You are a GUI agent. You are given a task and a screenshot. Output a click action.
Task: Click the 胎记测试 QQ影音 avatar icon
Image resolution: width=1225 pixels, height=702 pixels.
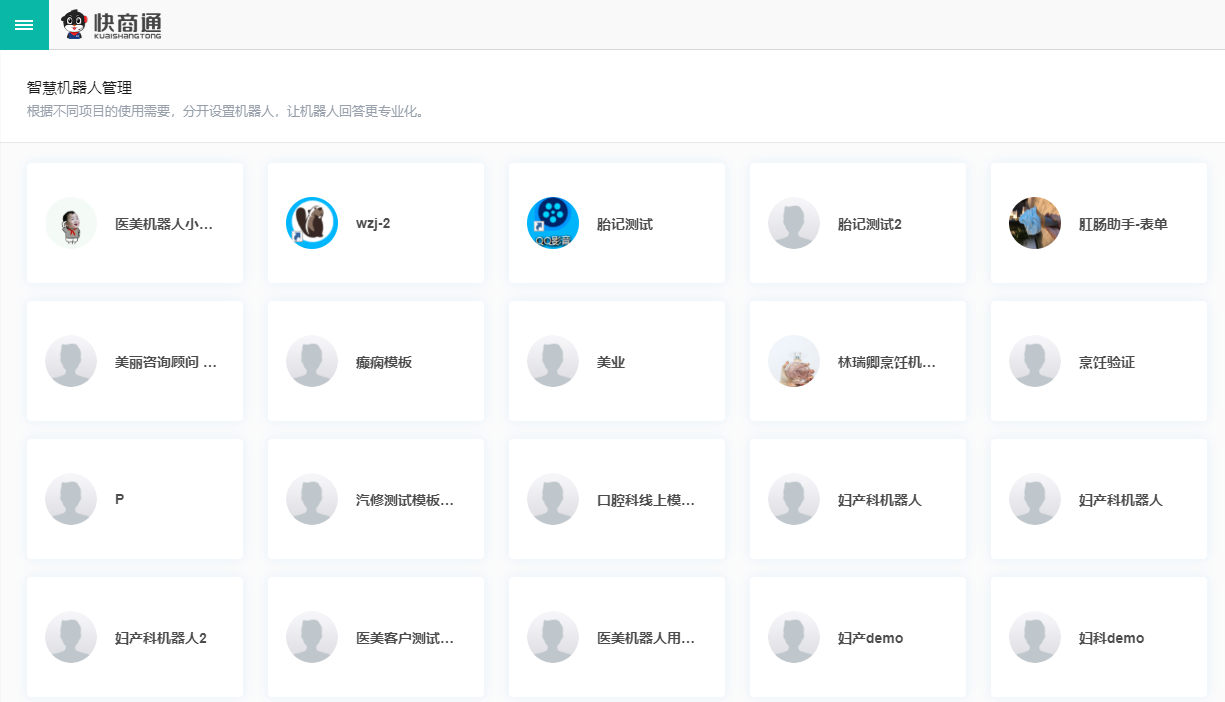point(553,223)
